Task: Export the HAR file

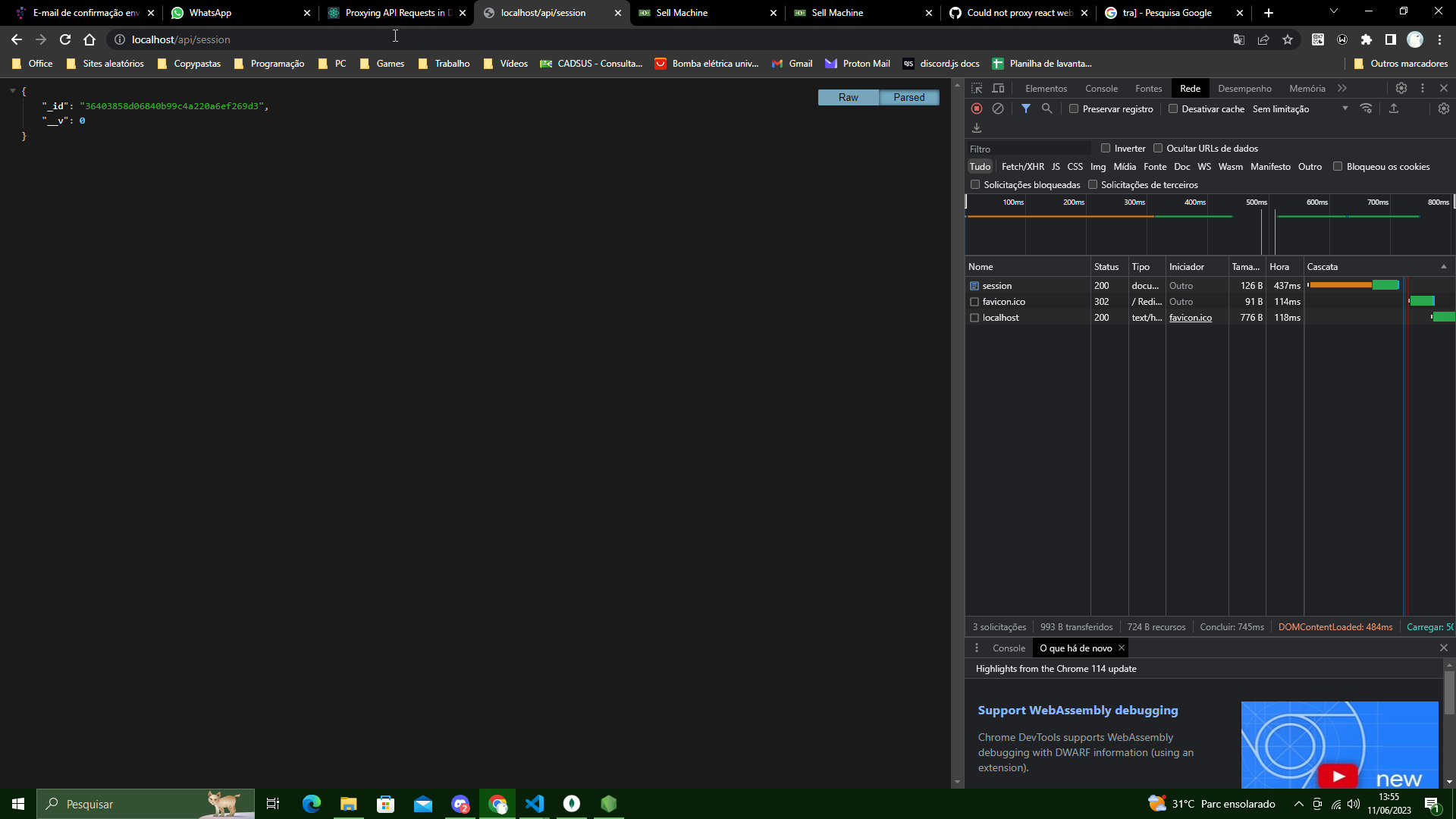Action: [1395, 108]
